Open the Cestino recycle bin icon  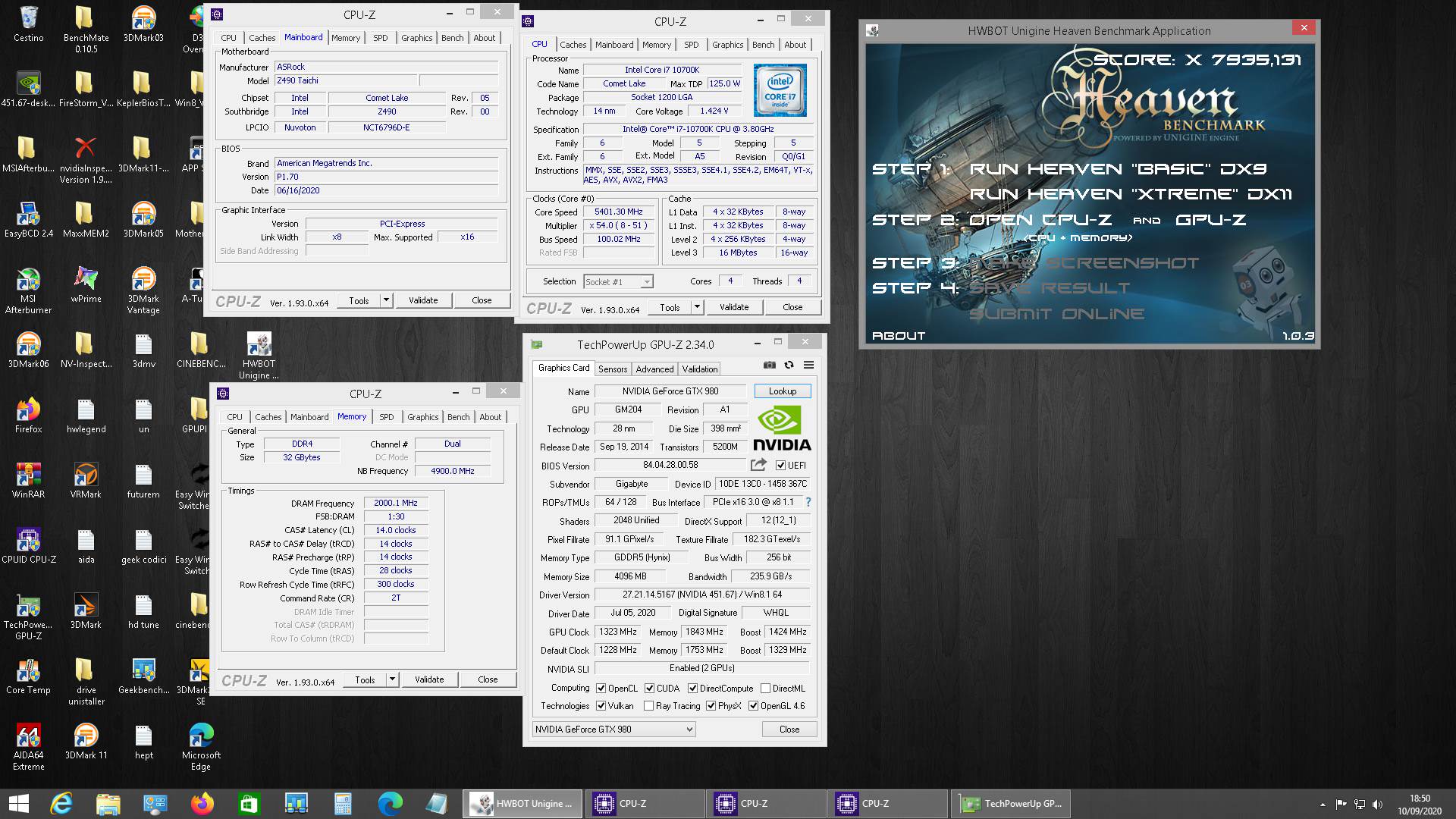pyautogui.click(x=29, y=24)
